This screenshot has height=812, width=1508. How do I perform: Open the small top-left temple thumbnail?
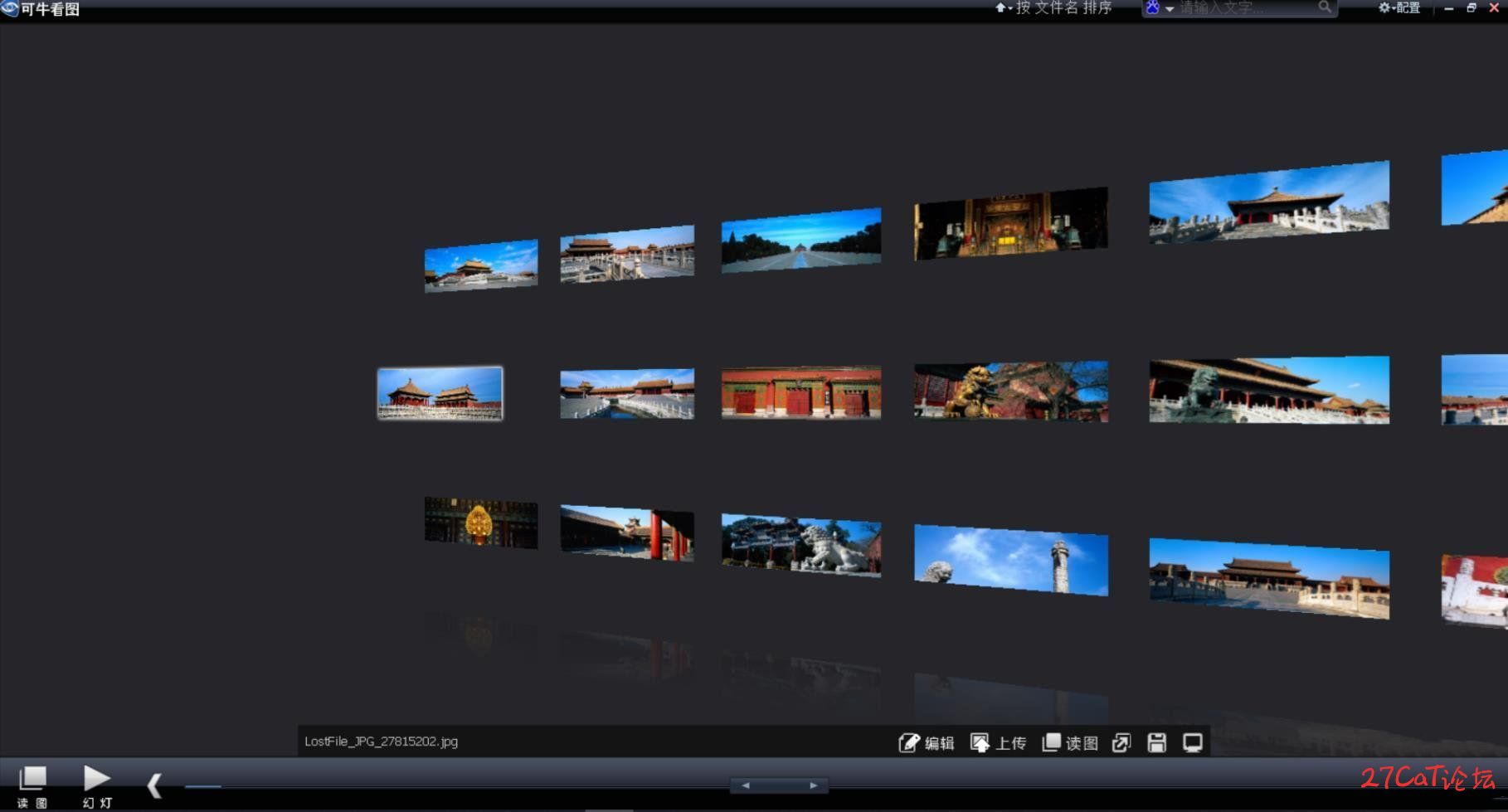(481, 265)
